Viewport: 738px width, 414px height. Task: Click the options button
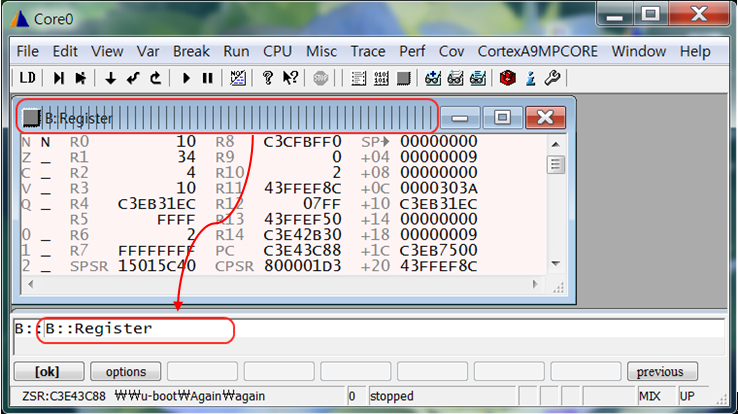[x=125, y=372]
